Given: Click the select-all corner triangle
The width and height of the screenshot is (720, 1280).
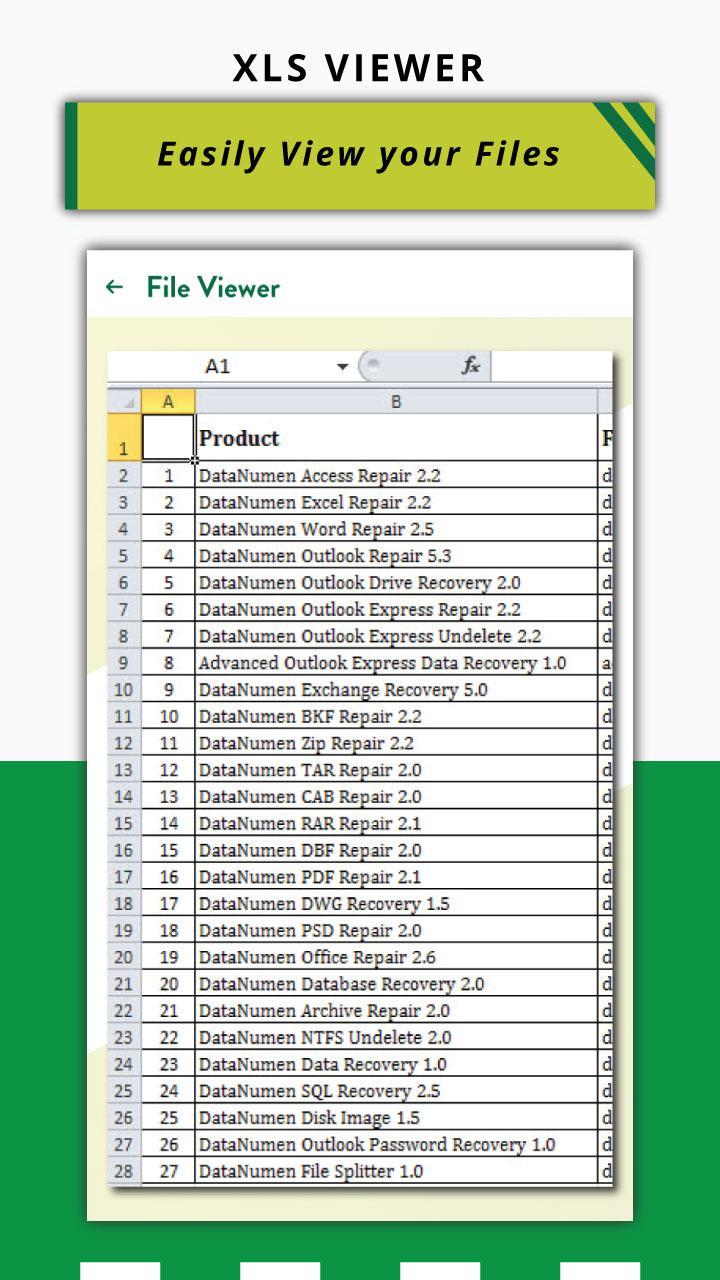Looking at the screenshot, I should (125, 402).
